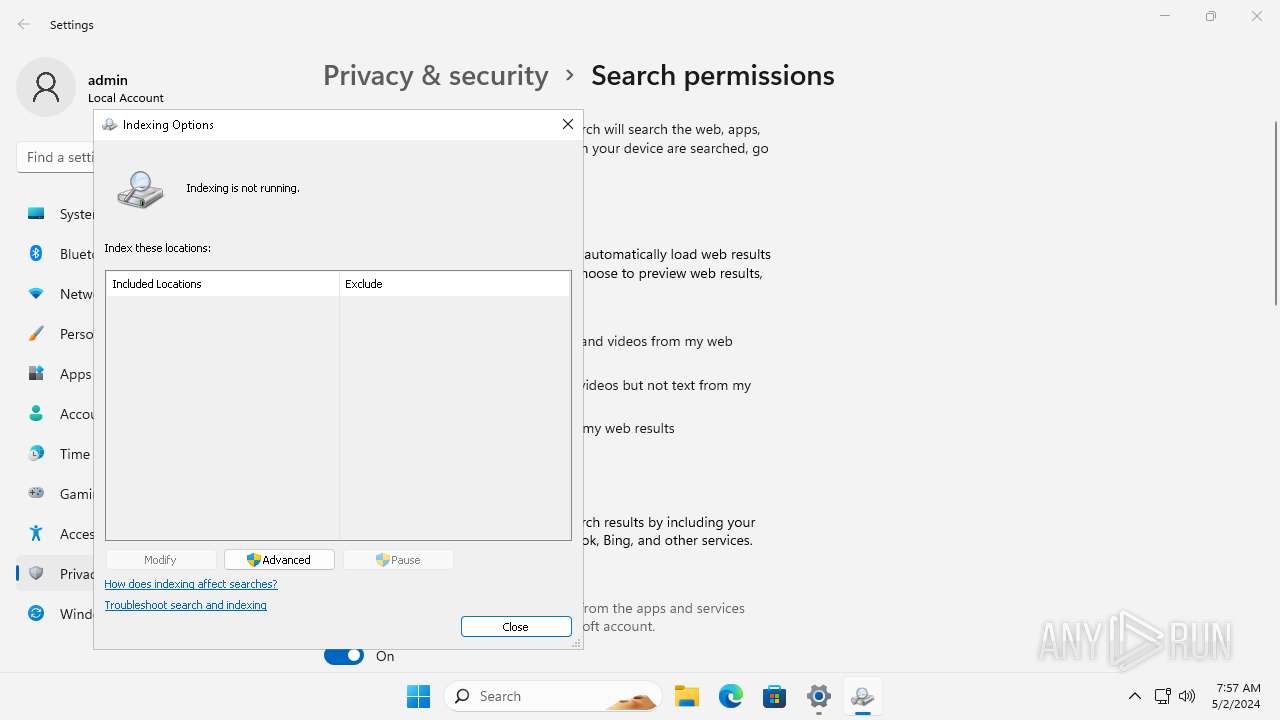Select the Time & language icon in sidebar
The width and height of the screenshot is (1280, 720).
(36, 454)
